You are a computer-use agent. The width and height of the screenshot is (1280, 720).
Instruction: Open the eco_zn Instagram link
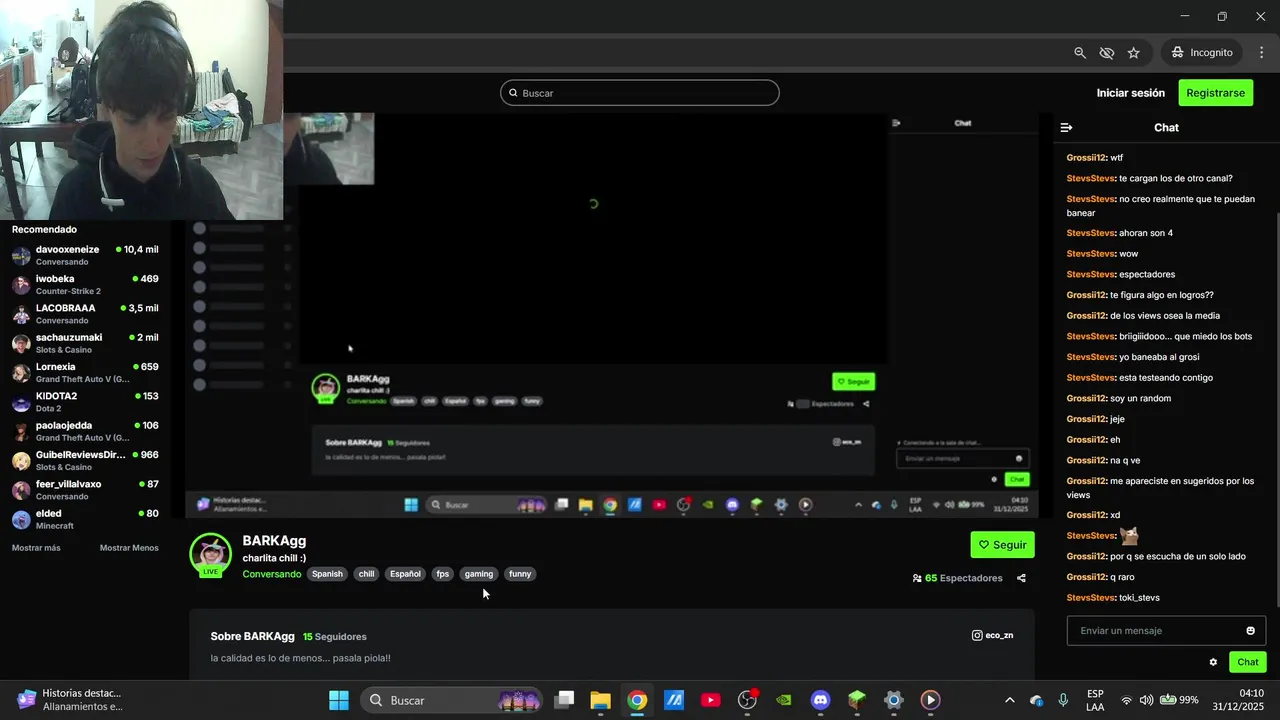993,635
